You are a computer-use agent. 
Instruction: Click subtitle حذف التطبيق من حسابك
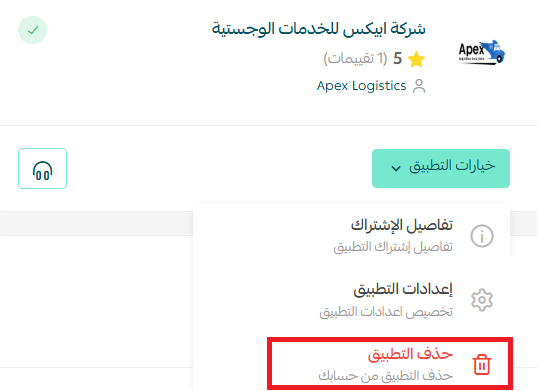pos(386,376)
